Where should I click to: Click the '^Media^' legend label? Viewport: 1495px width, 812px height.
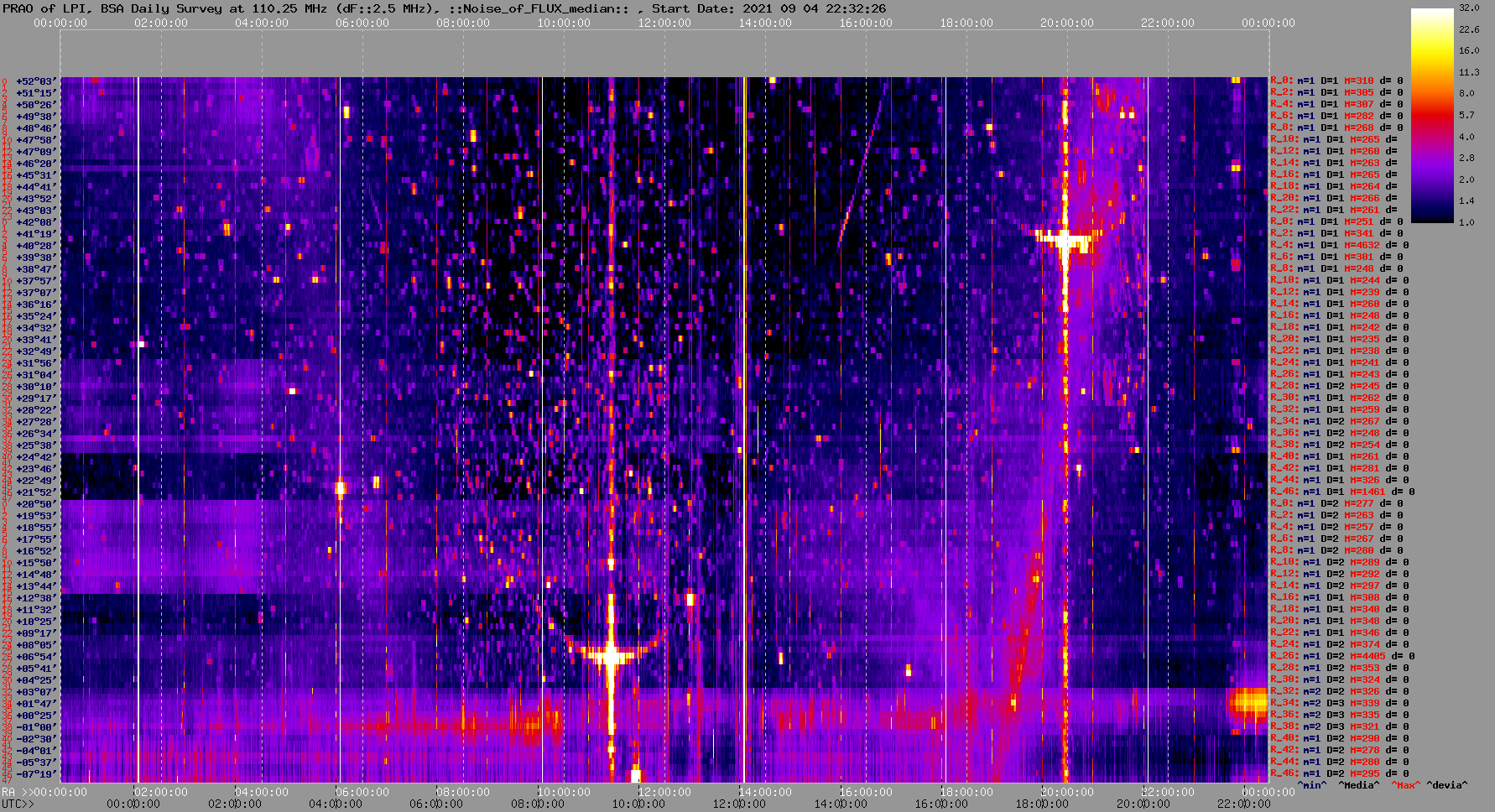point(1359,785)
